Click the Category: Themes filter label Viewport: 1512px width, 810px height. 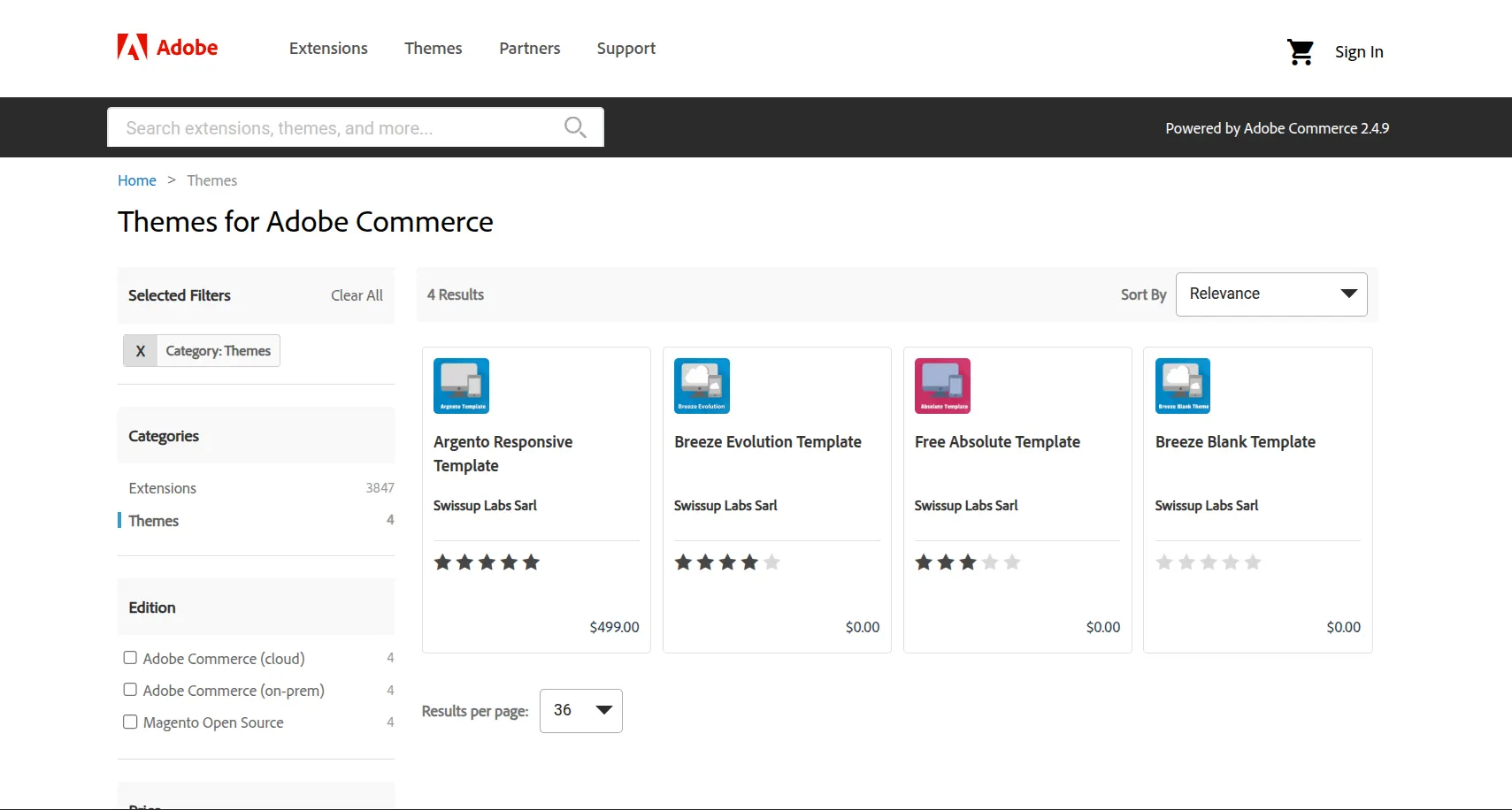pyautogui.click(x=219, y=351)
